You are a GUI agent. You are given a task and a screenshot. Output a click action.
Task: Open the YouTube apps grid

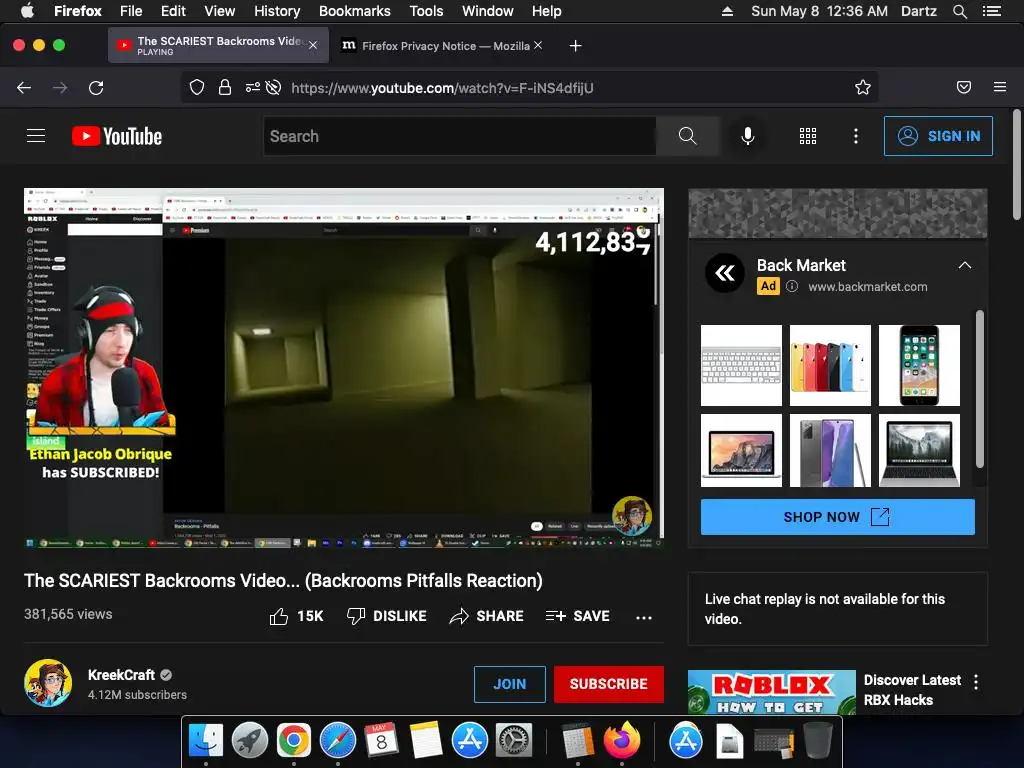(808, 136)
